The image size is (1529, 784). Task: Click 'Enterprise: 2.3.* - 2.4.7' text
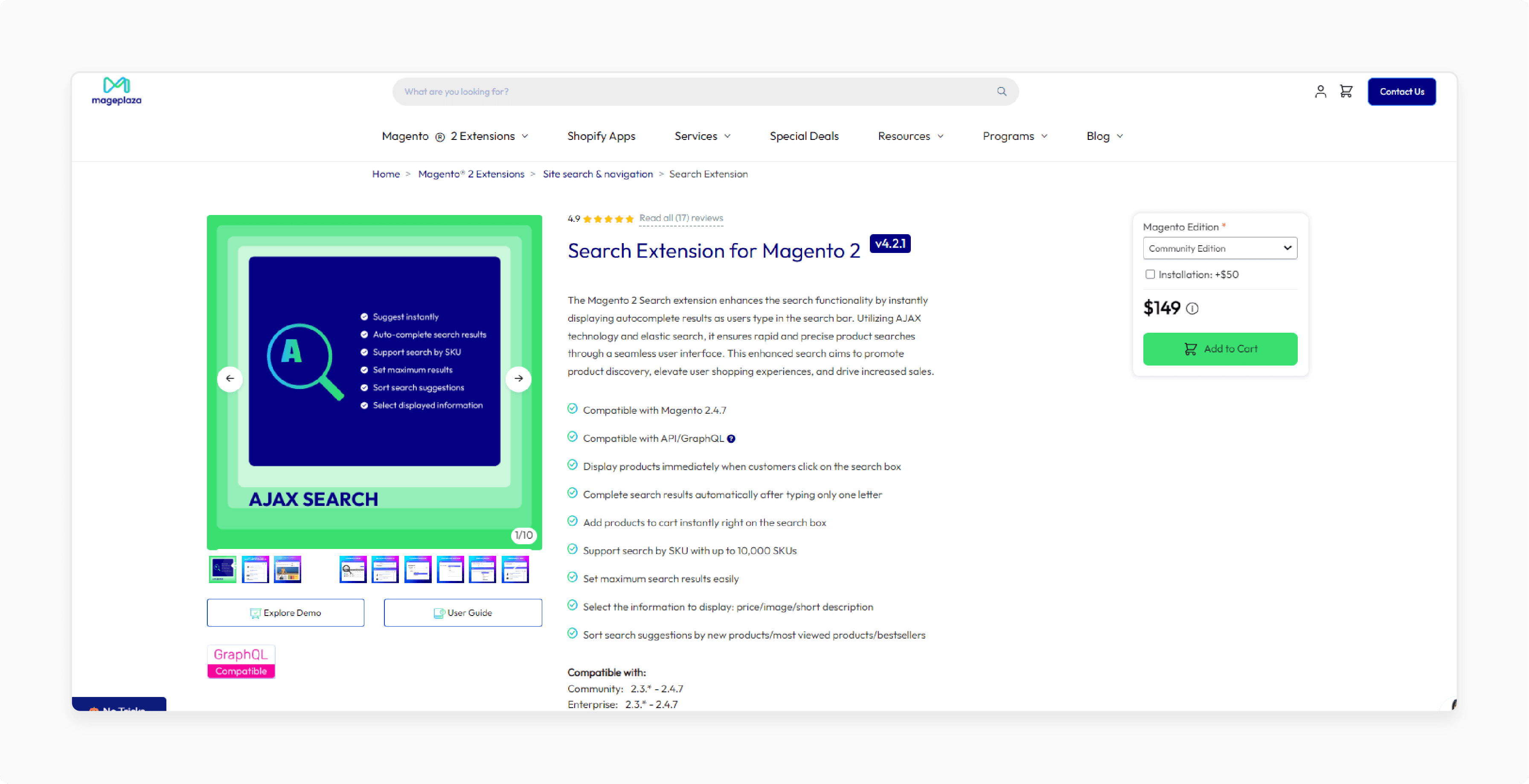tap(622, 705)
